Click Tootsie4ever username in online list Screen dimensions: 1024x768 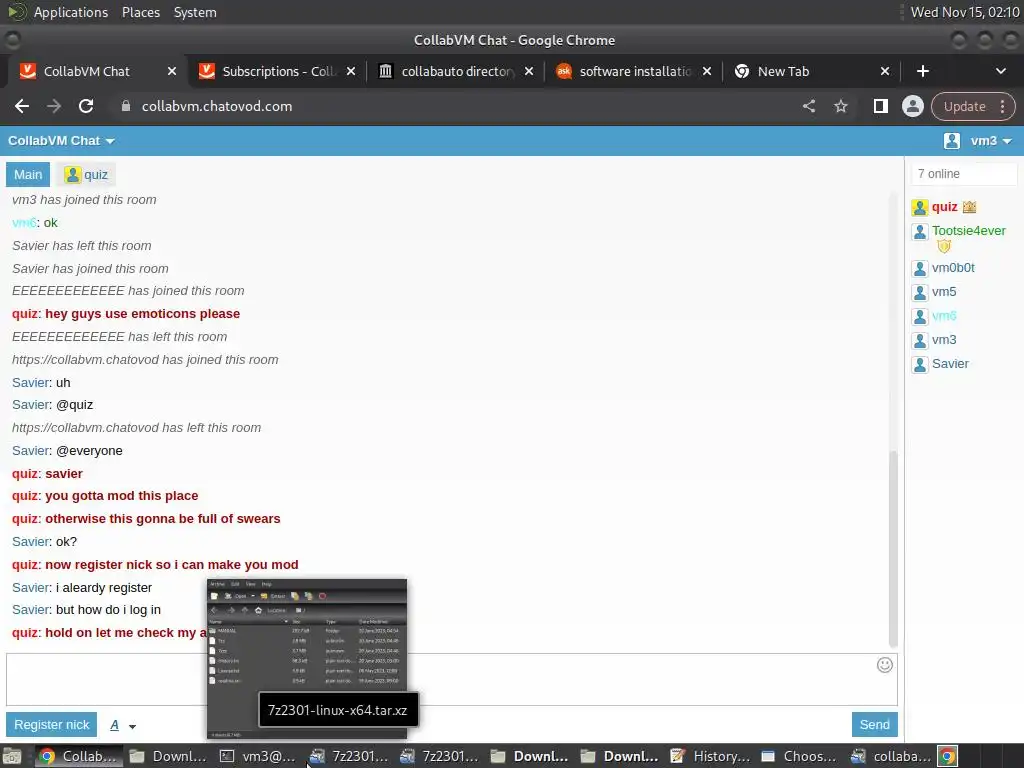coord(968,231)
